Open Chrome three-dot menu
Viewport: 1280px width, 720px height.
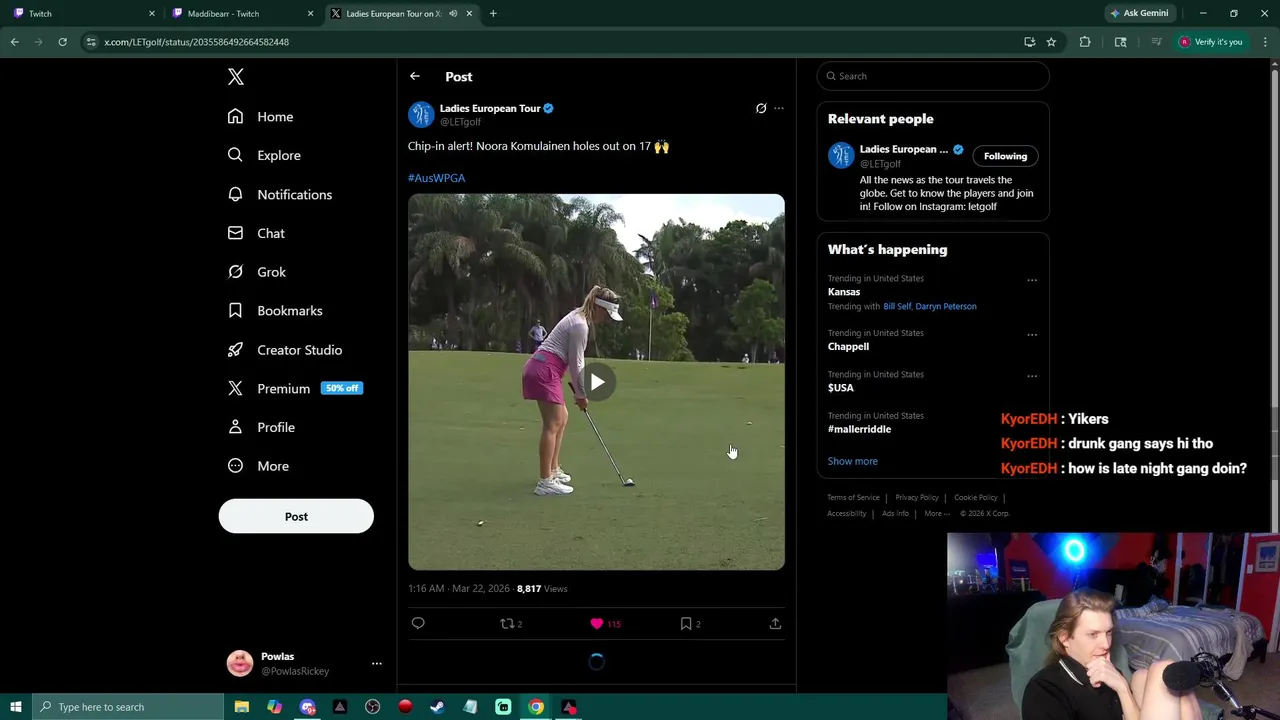(x=1265, y=42)
